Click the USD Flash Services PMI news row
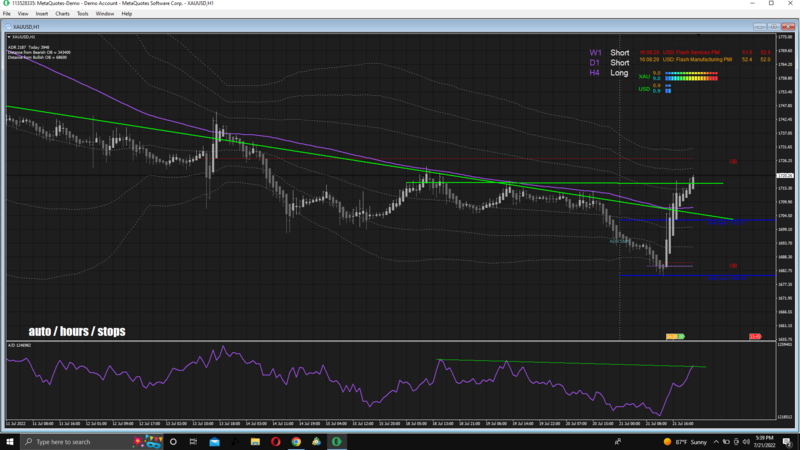 (705, 53)
